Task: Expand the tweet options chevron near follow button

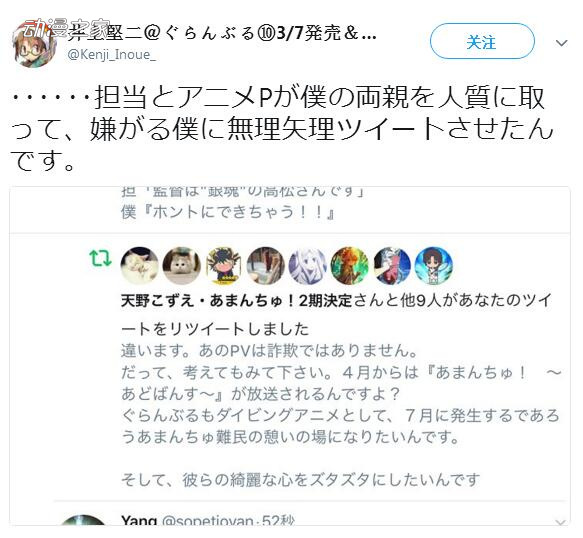Action: (561, 43)
